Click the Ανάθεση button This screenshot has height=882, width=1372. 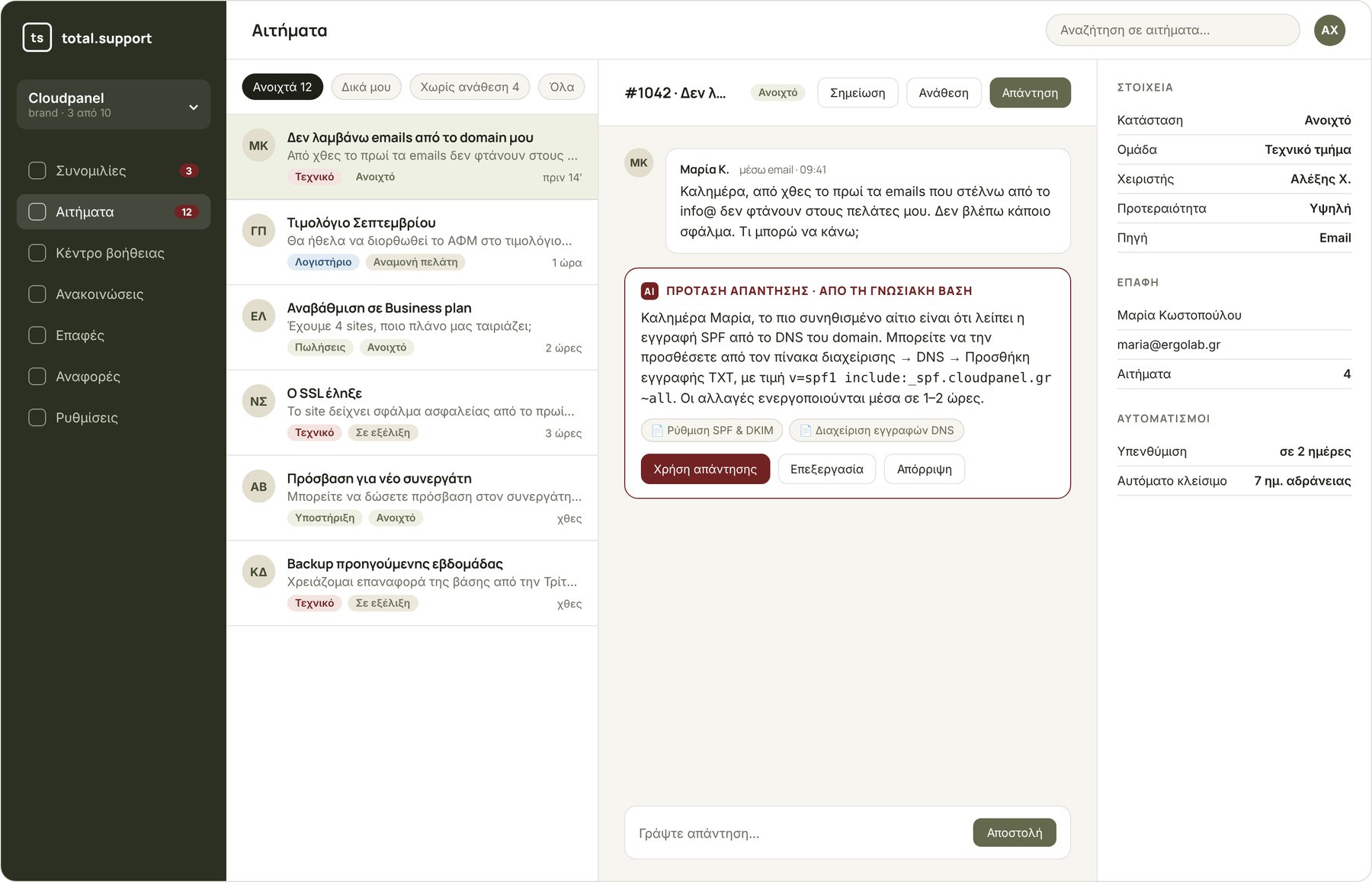point(944,93)
